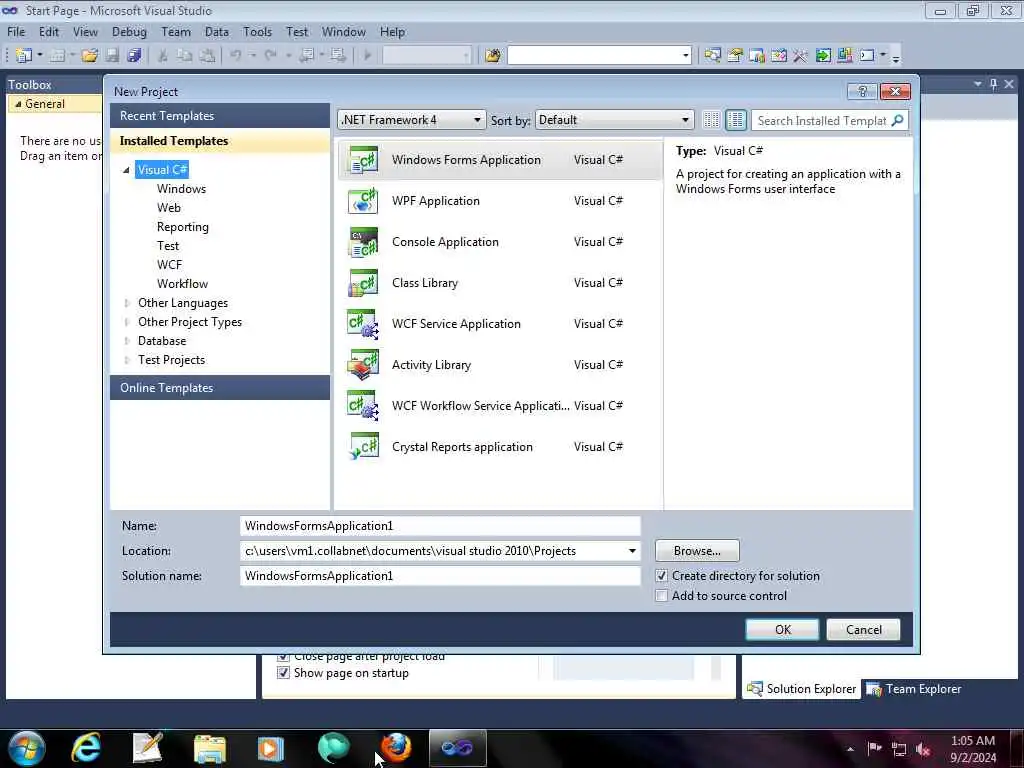Switch to medium icons view in template list
The height and width of the screenshot is (768, 1024).
[736, 120]
